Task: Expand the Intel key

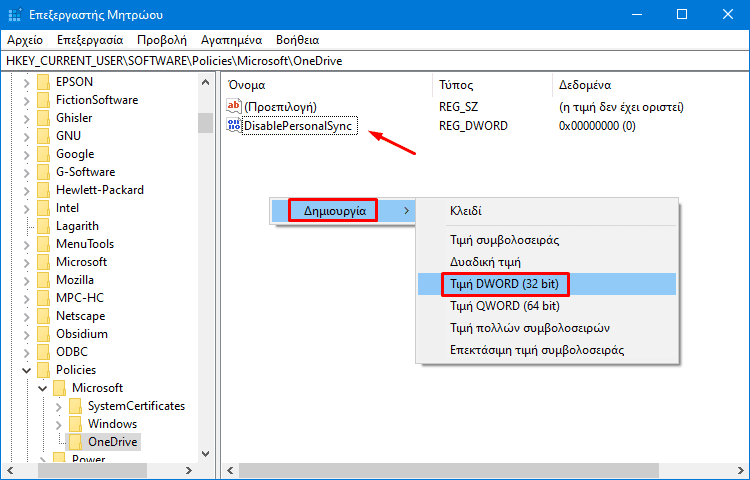Action: pyautogui.click(x=27, y=209)
